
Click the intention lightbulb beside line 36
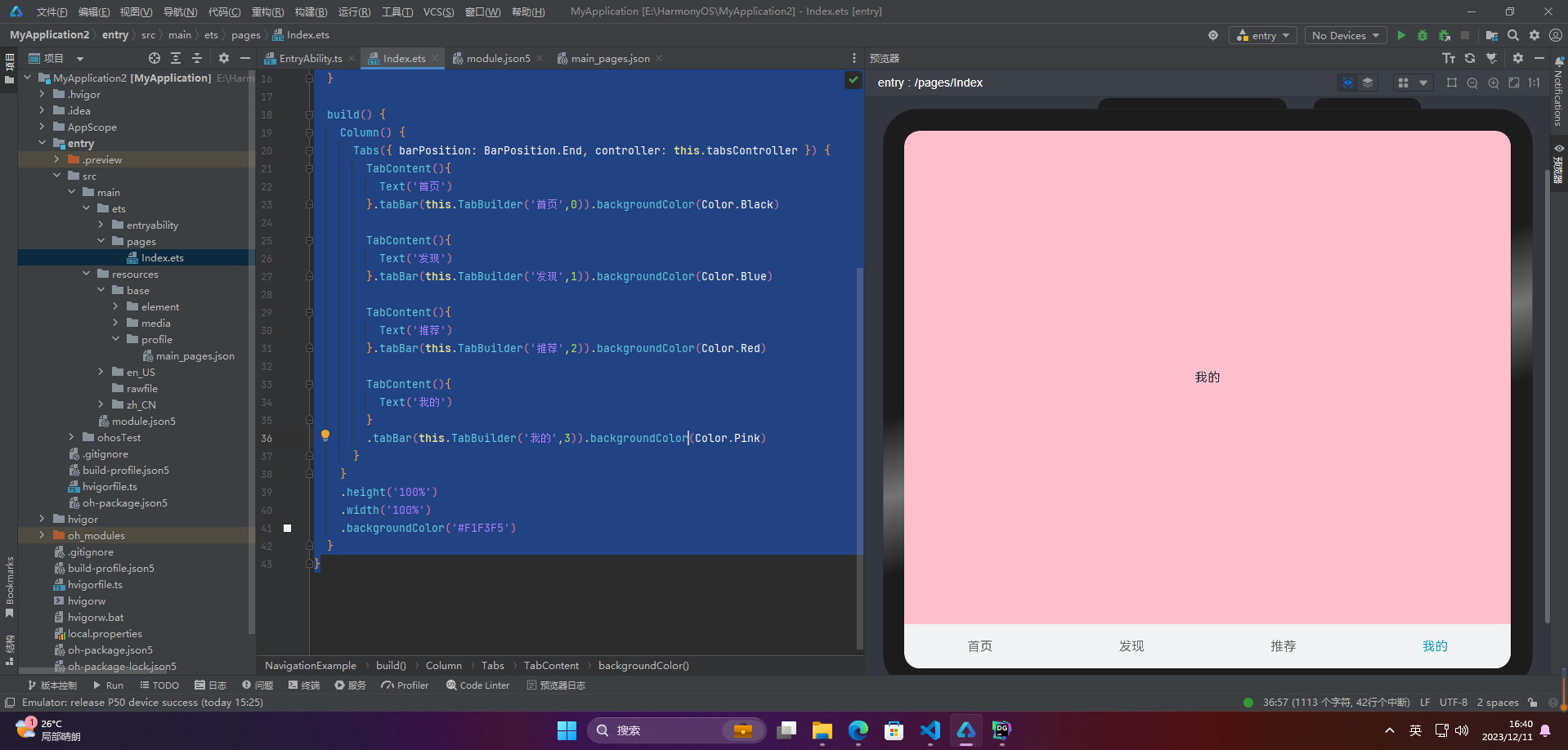point(325,435)
